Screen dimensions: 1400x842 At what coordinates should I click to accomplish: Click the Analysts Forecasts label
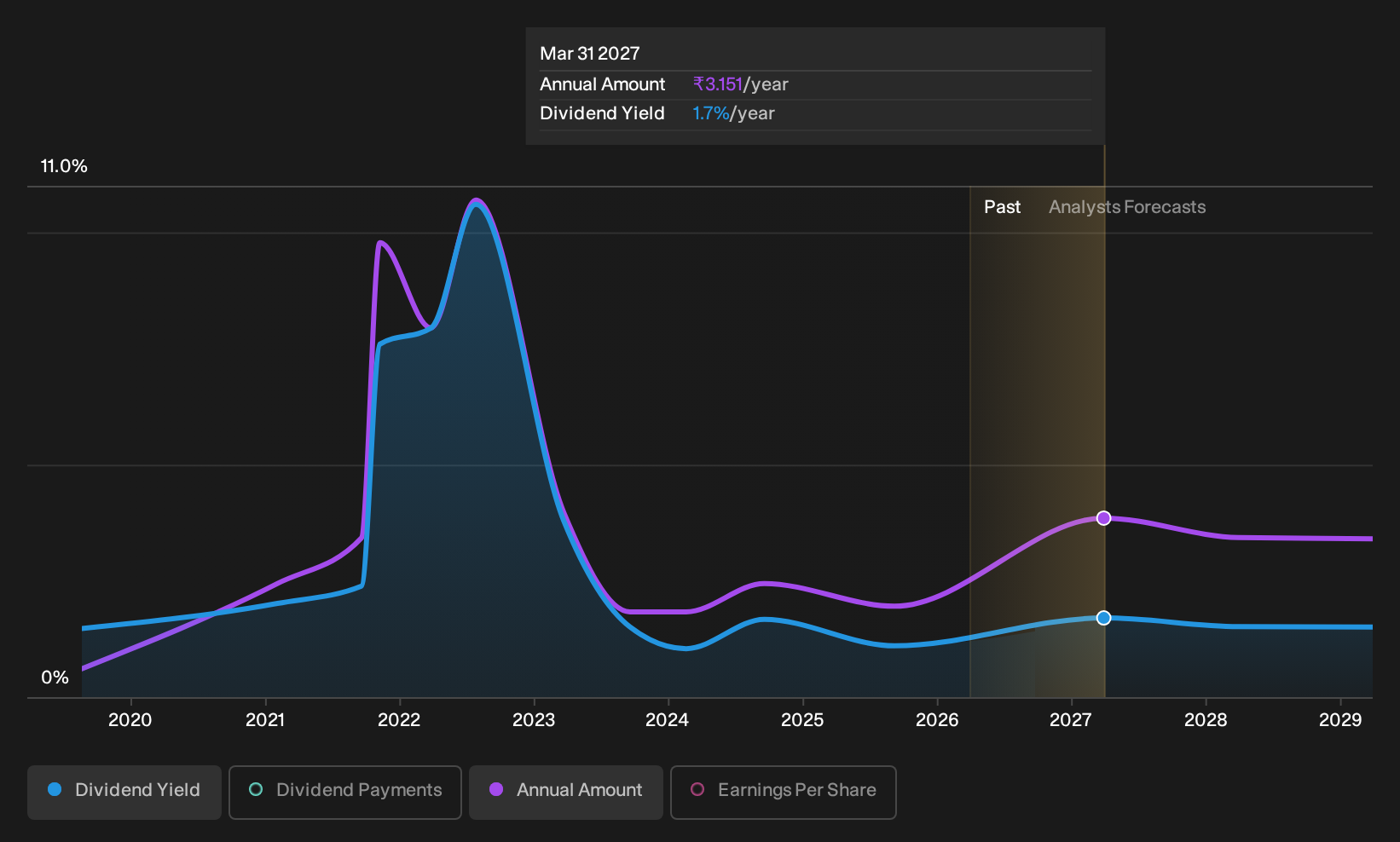1127,207
